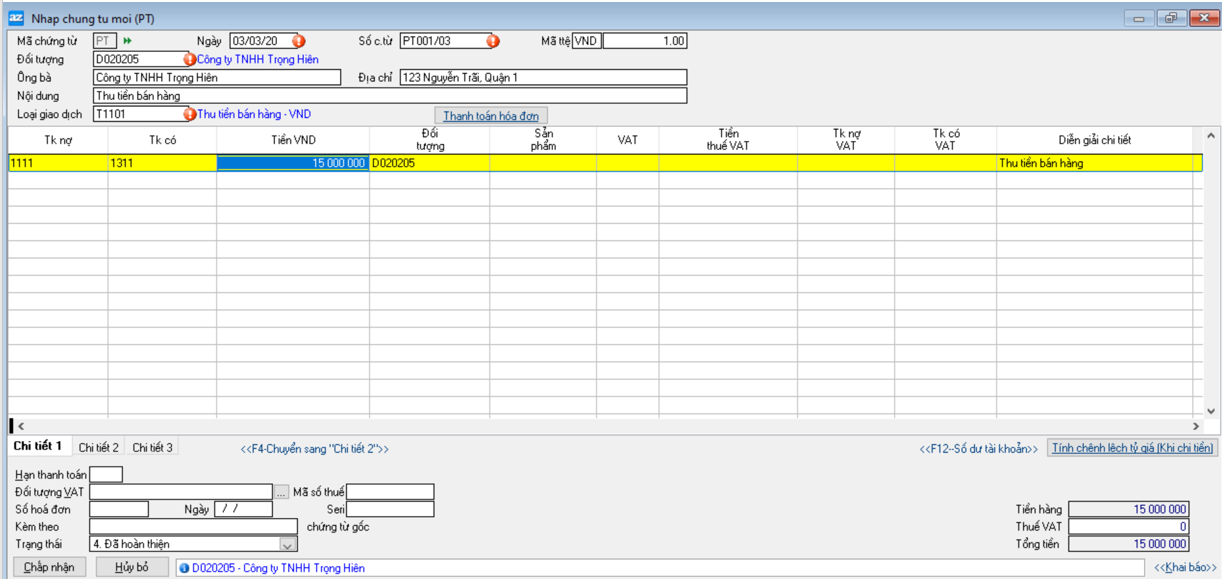Click the orange alert icon beside Số c.từ field

492,41
